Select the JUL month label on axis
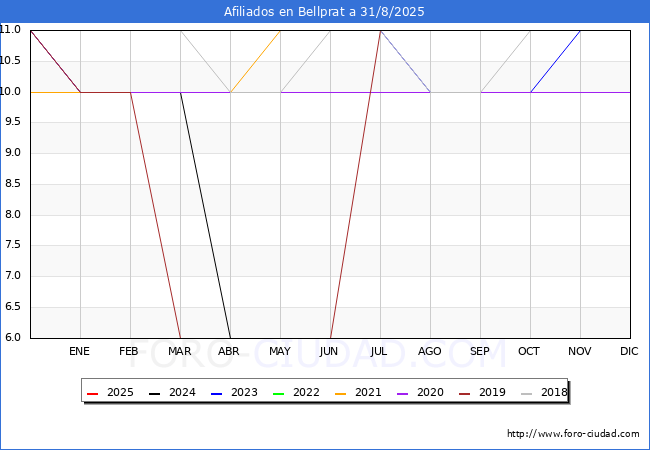The width and height of the screenshot is (650, 450). (379, 351)
